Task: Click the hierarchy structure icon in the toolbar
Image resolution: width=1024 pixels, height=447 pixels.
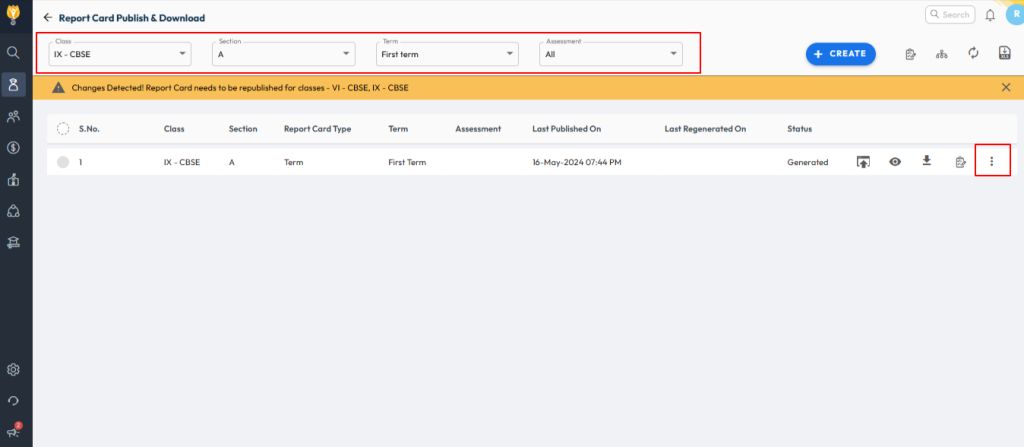Action: pyautogui.click(x=941, y=54)
